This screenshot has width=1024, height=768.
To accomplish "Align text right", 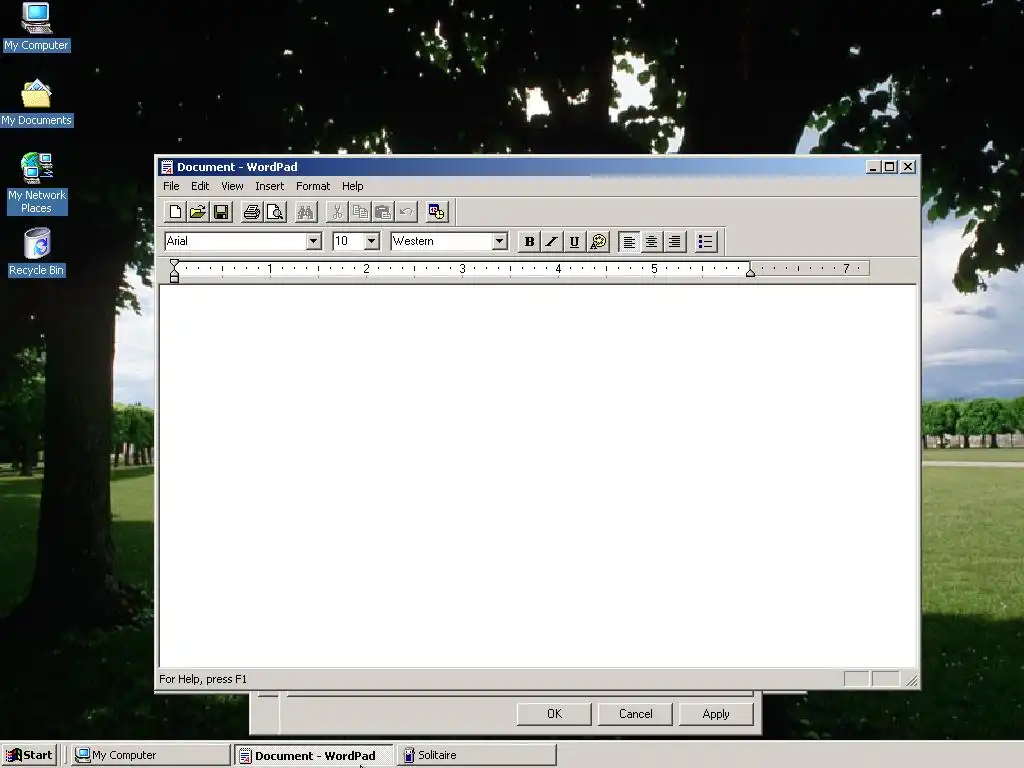I will point(675,242).
